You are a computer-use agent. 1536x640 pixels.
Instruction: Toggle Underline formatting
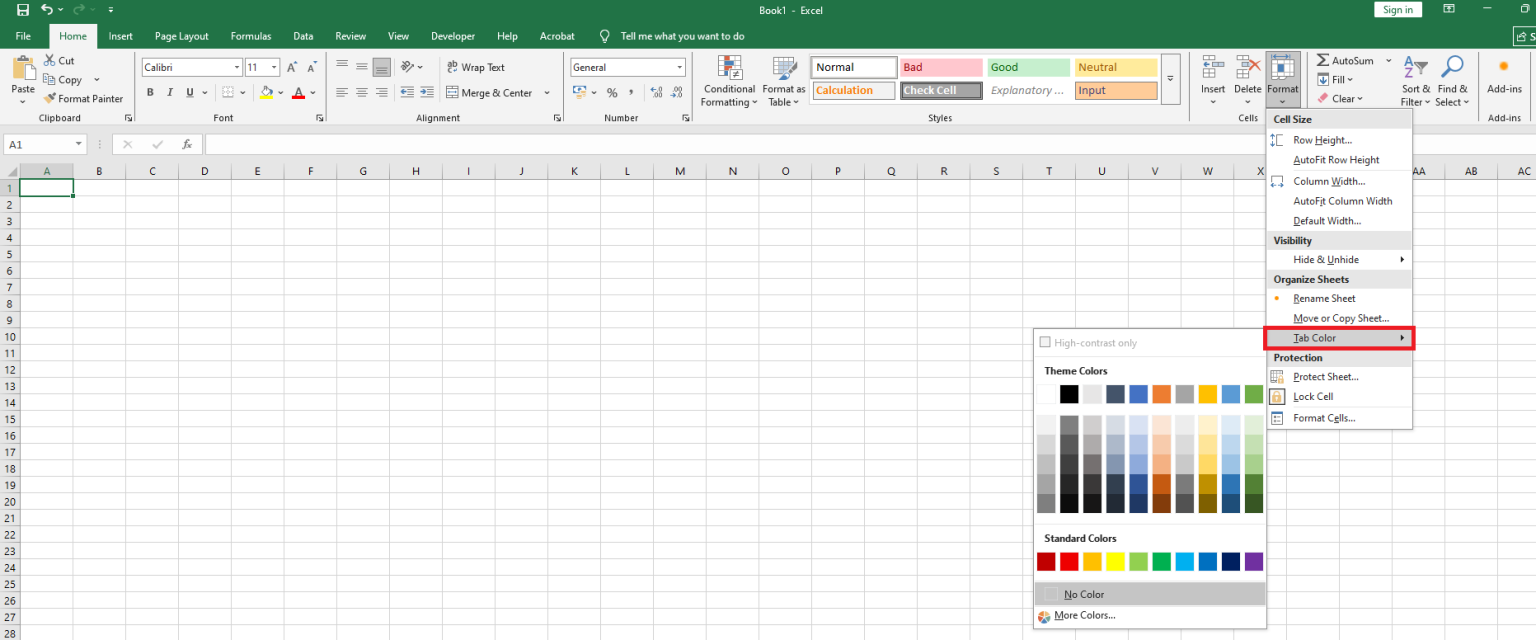[189, 93]
